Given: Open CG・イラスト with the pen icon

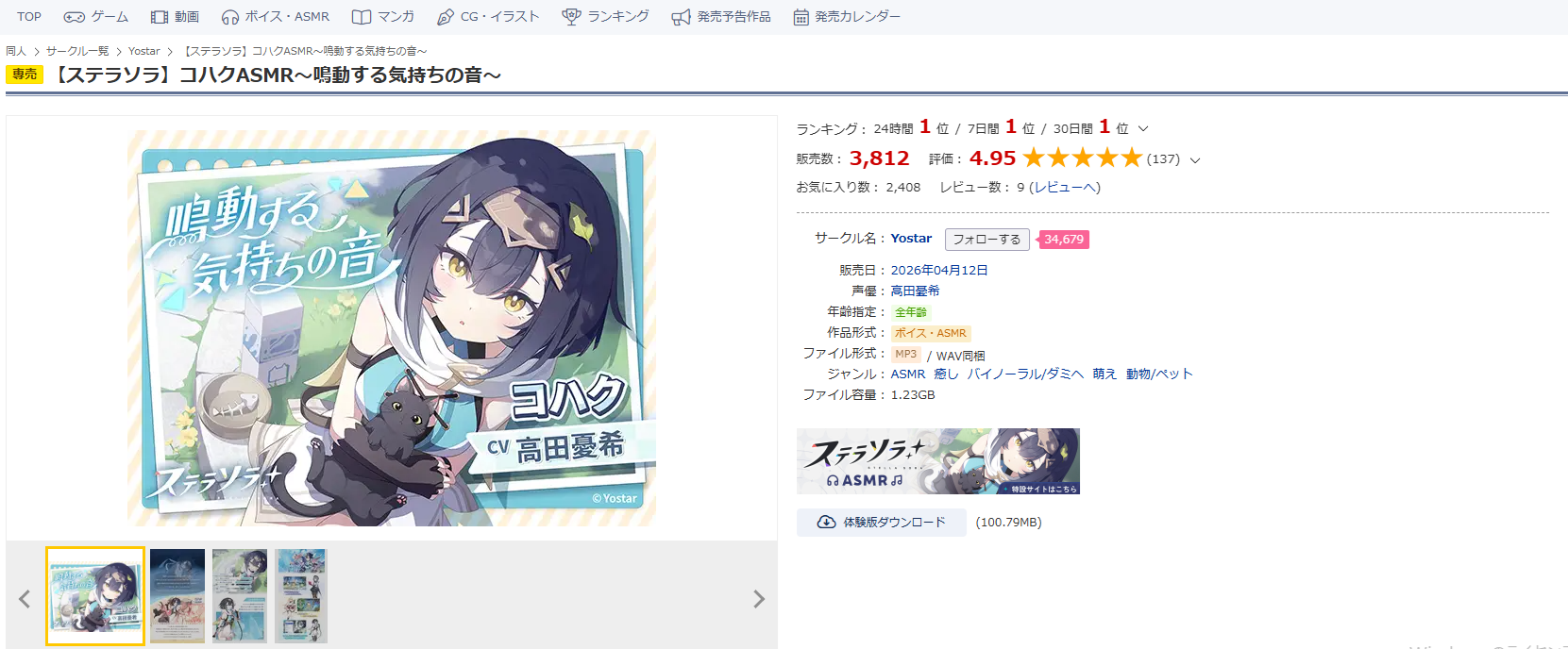Looking at the screenshot, I should (x=488, y=17).
